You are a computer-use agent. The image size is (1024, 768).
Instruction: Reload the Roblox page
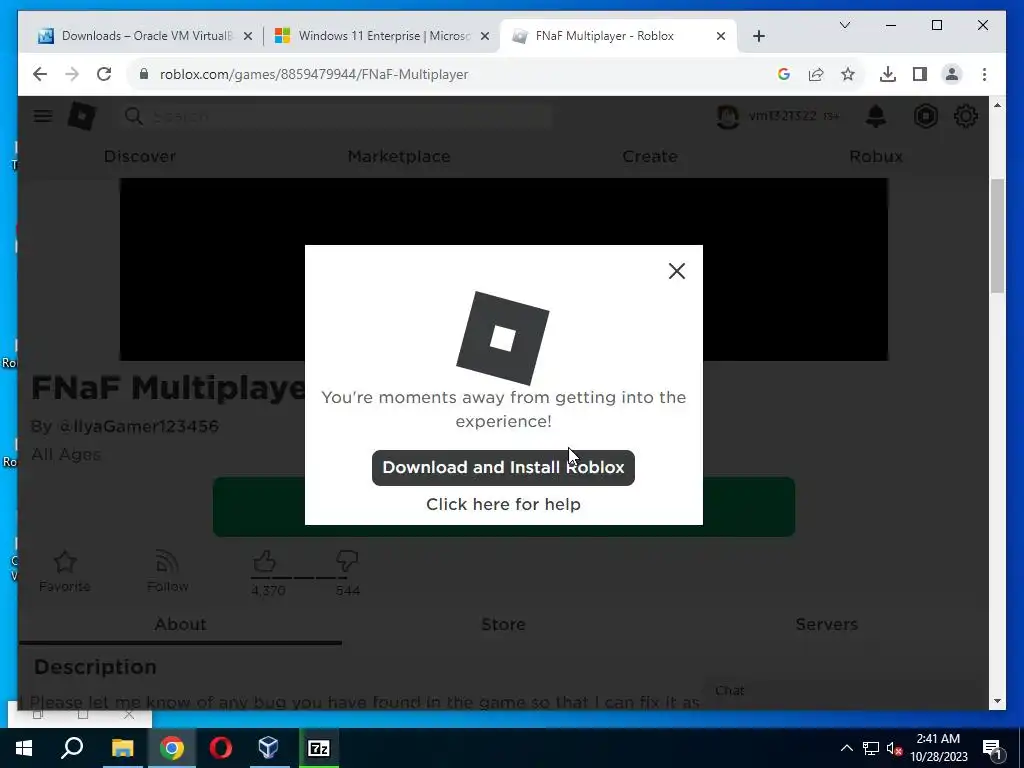[104, 74]
